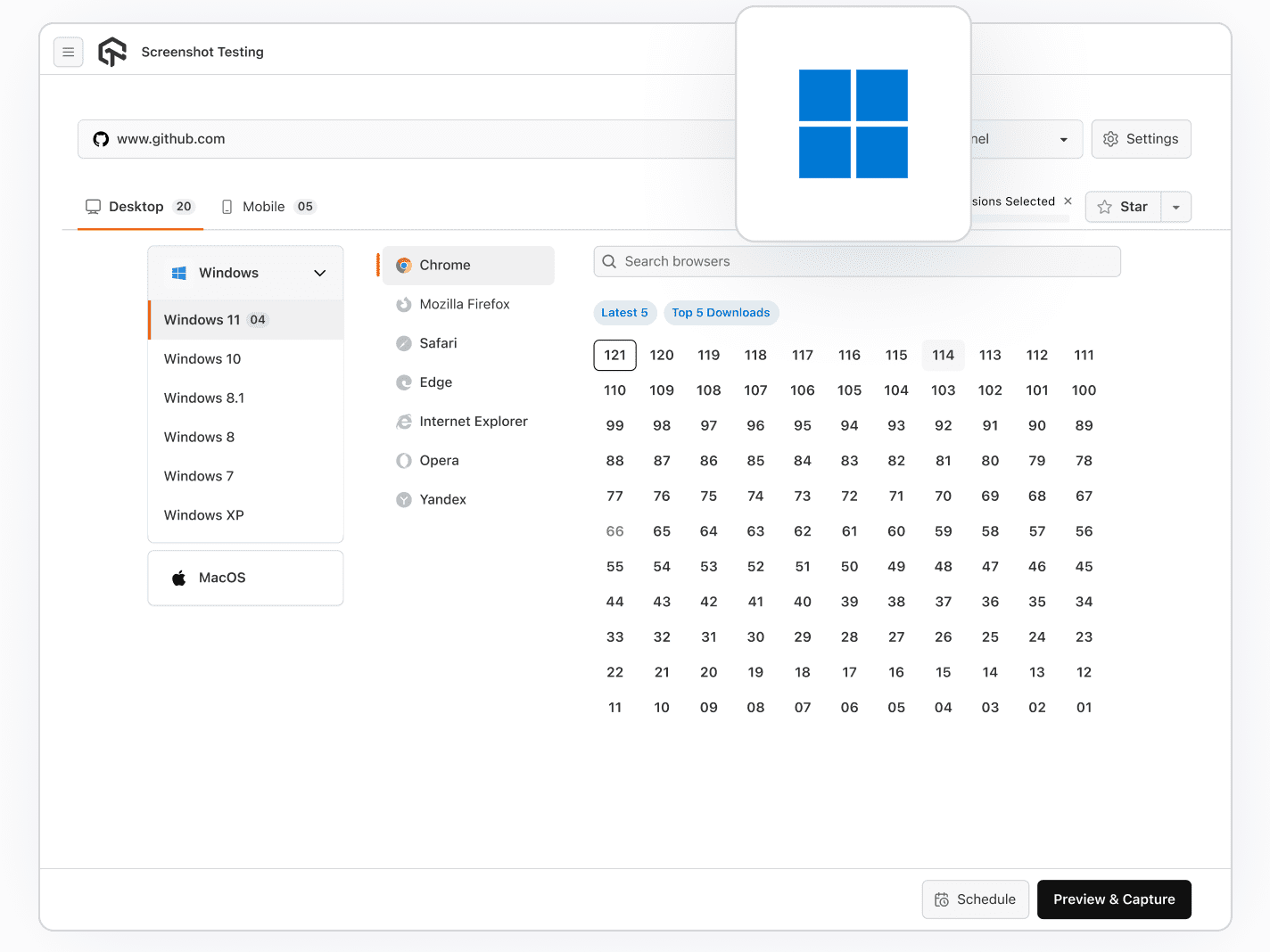Open the channel dropdown on the right
The width and height of the screenshot is (1270, 952).
(x=1062, y=139)
